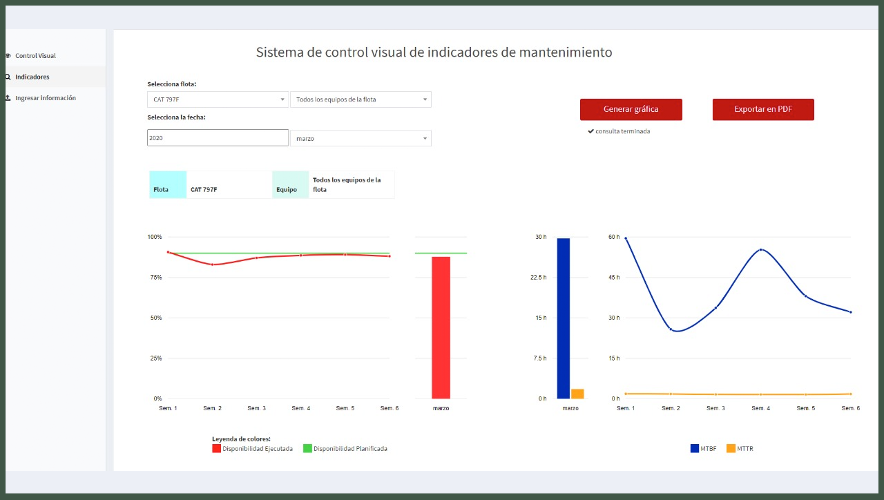Screen dimensions: 884x500
Task: Click the red Disponibilidad Ejecutada legend swatch
Action: tap(216, 449)
